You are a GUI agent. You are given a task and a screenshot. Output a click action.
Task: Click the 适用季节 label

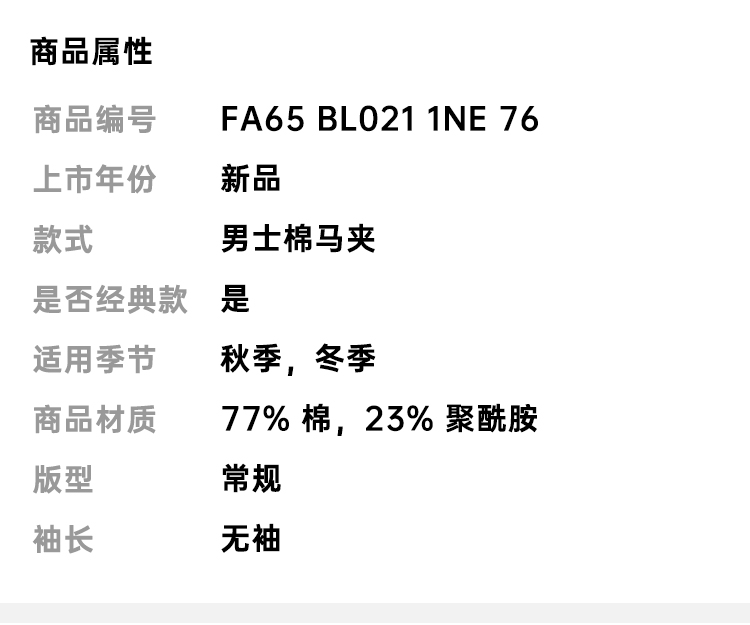click(x=94, y=359)
